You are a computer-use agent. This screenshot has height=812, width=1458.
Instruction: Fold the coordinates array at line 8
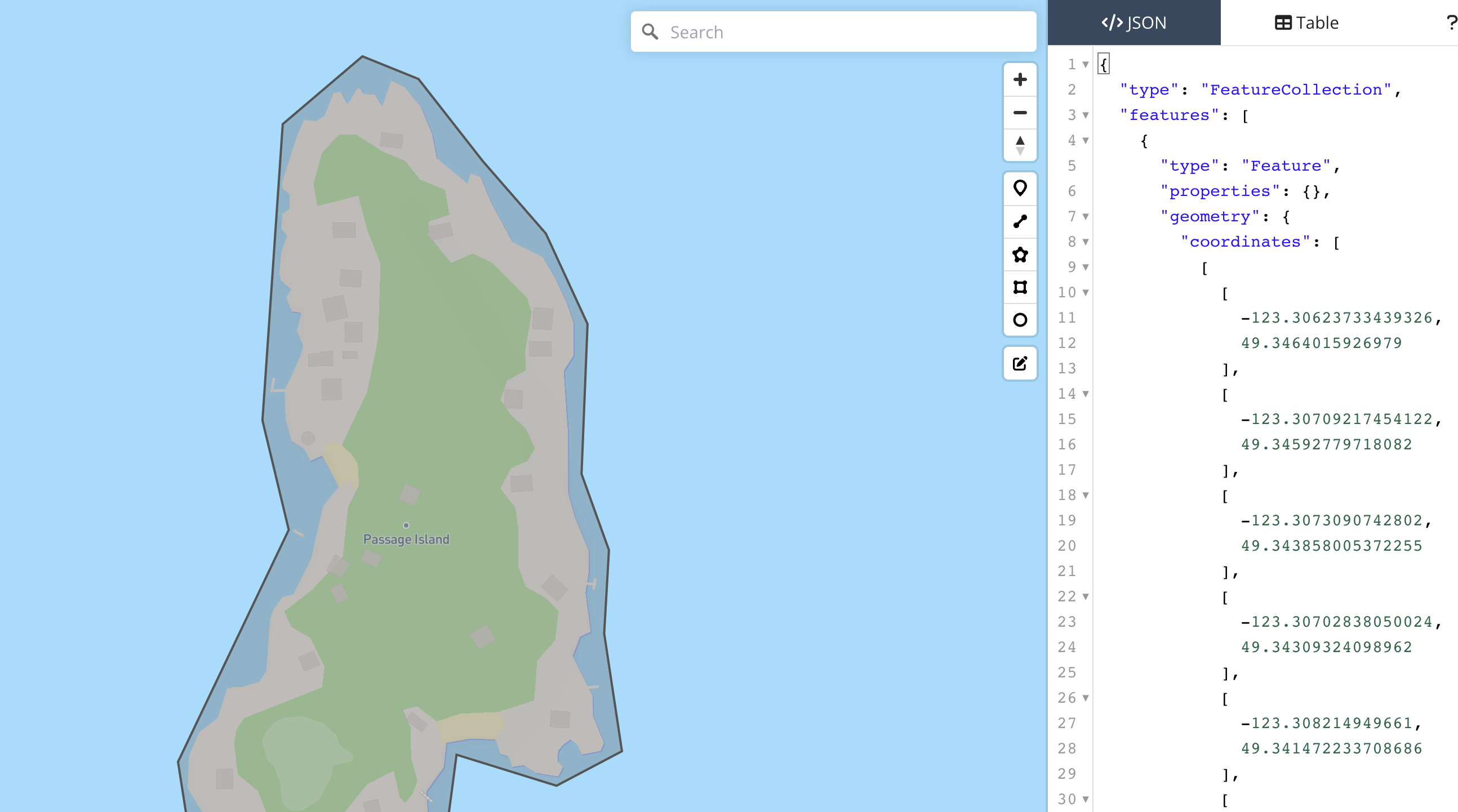(1085, 242)
